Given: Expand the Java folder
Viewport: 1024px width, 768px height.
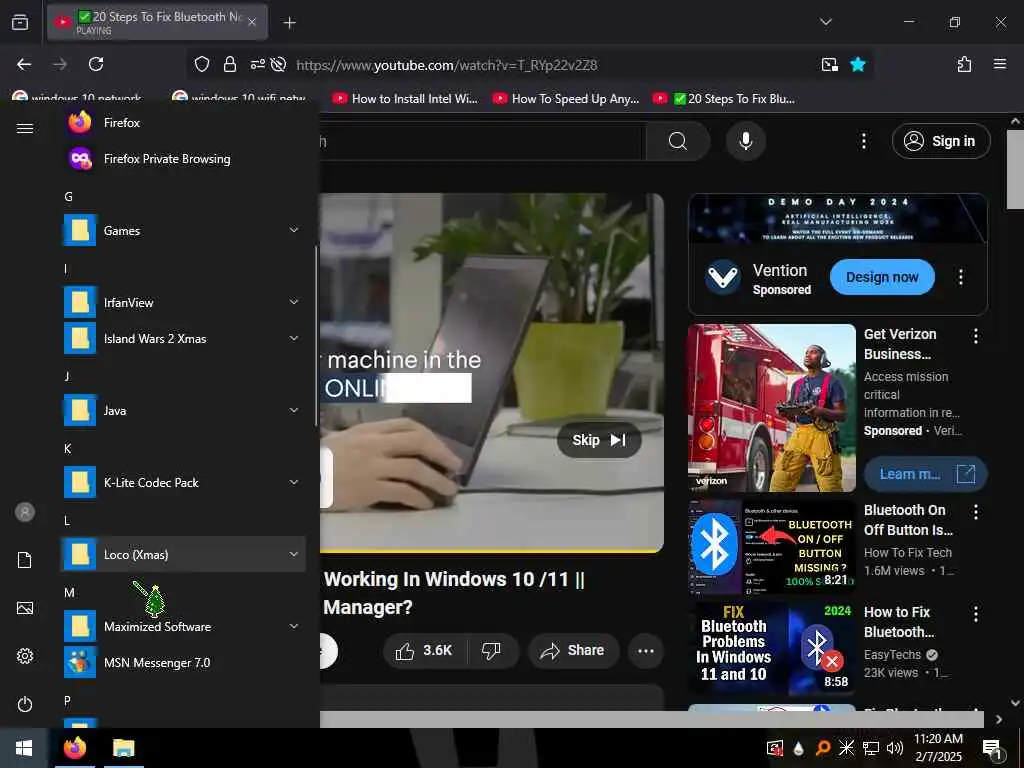Looking at the screenshot, I should [x=184, y=410].
